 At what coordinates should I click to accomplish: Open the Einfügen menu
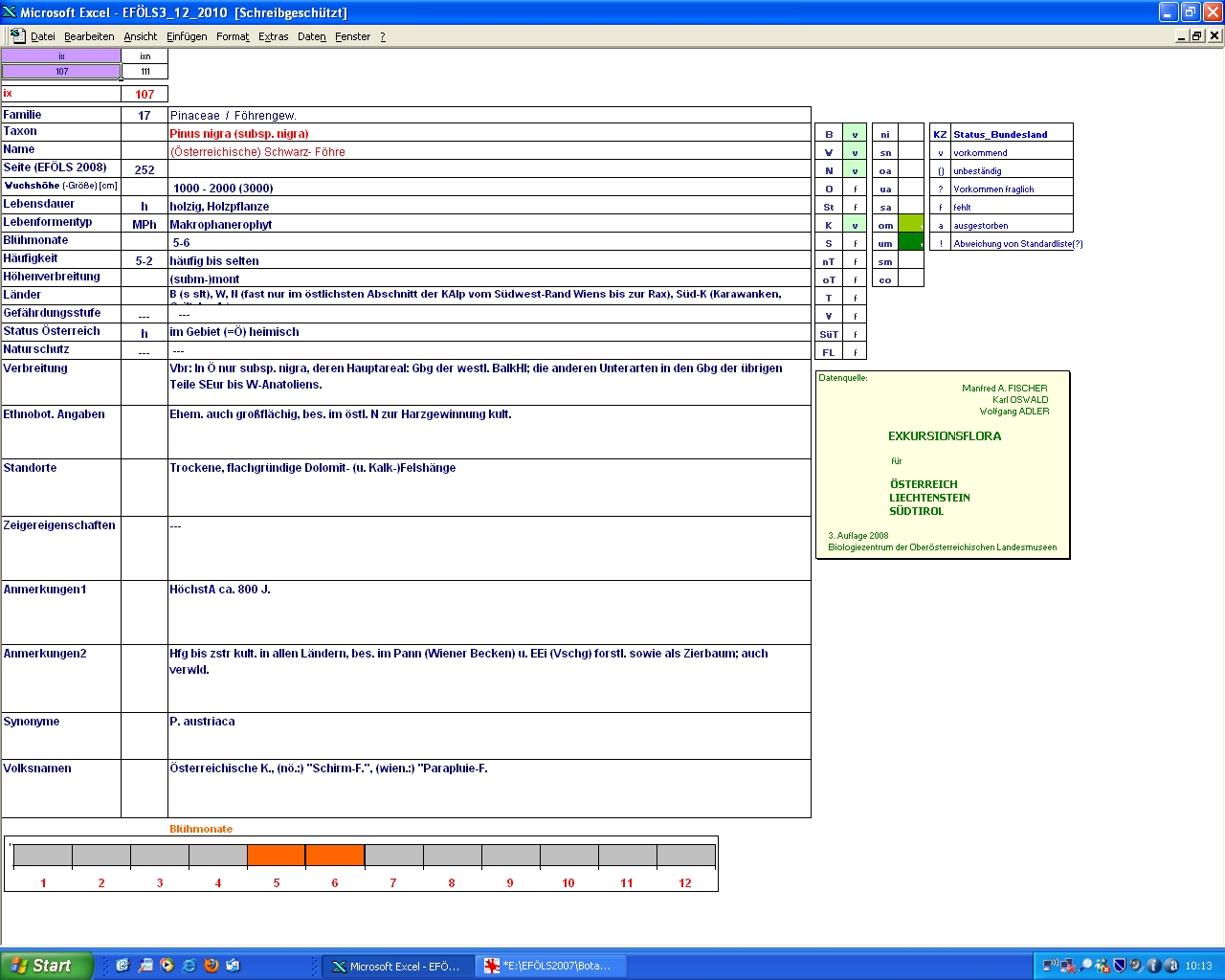coord(187,36)
